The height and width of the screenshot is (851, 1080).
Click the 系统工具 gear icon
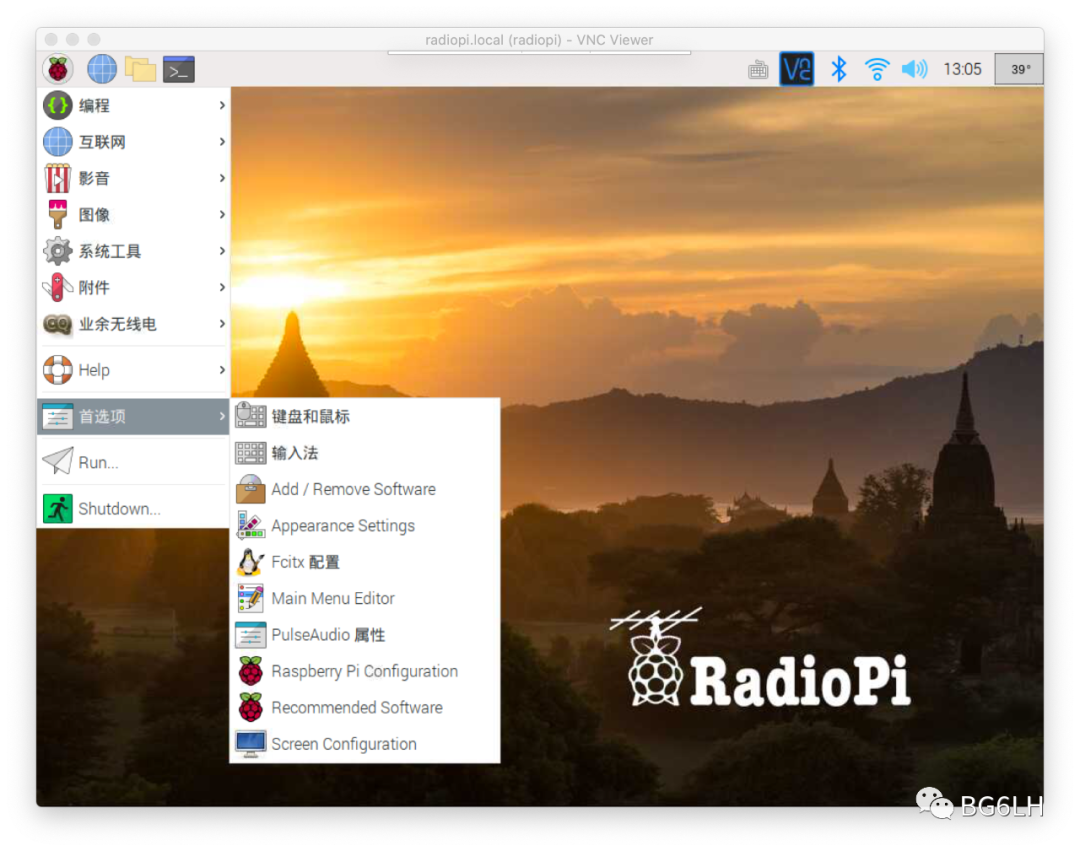[58, 251]
